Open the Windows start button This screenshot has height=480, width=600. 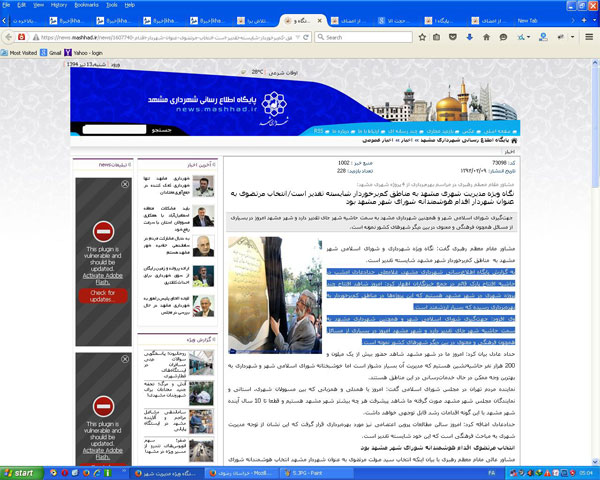[20, 473]
